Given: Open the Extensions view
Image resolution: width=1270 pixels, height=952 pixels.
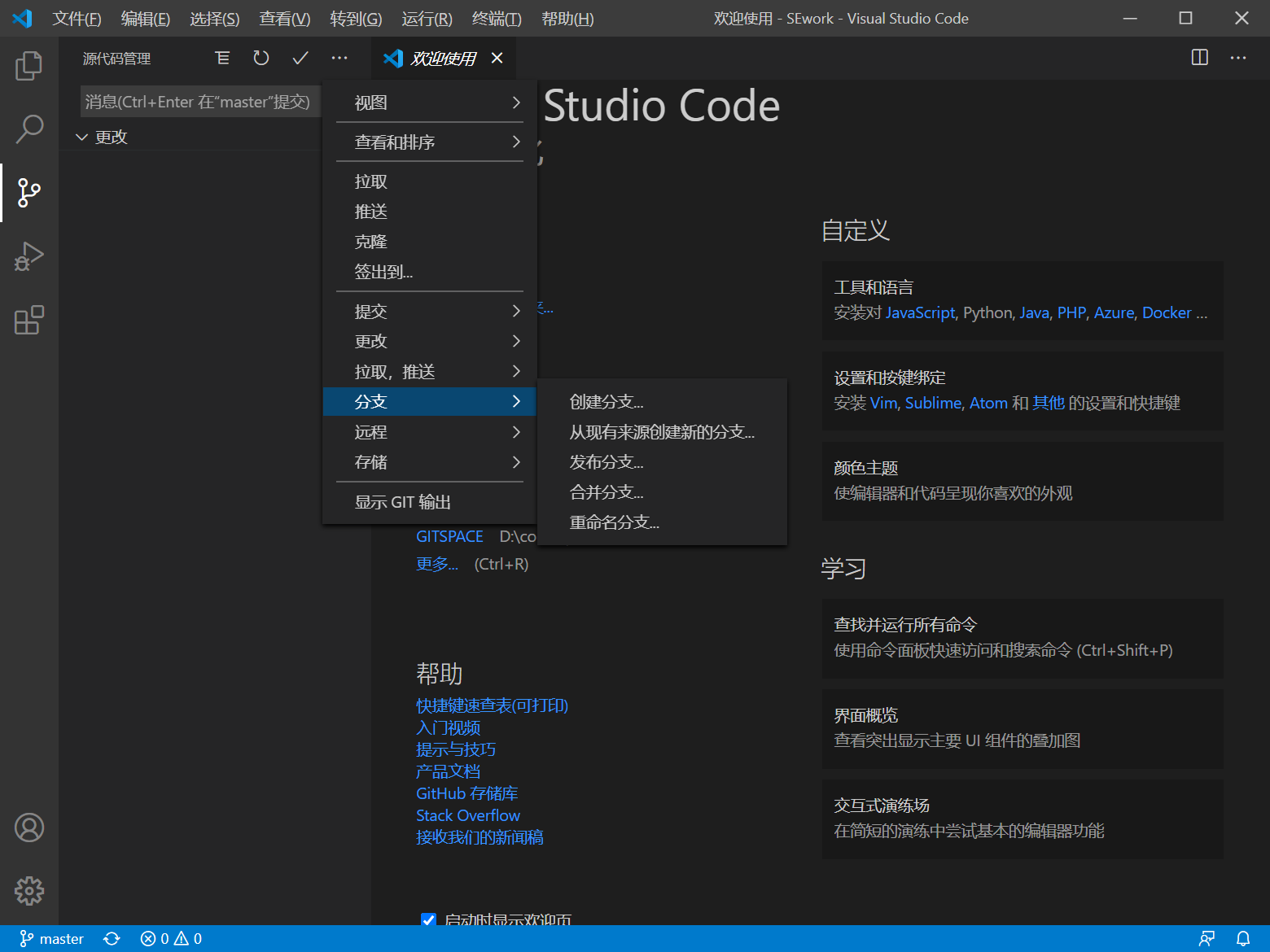Looking at the screenshot, I should (29, 320).
